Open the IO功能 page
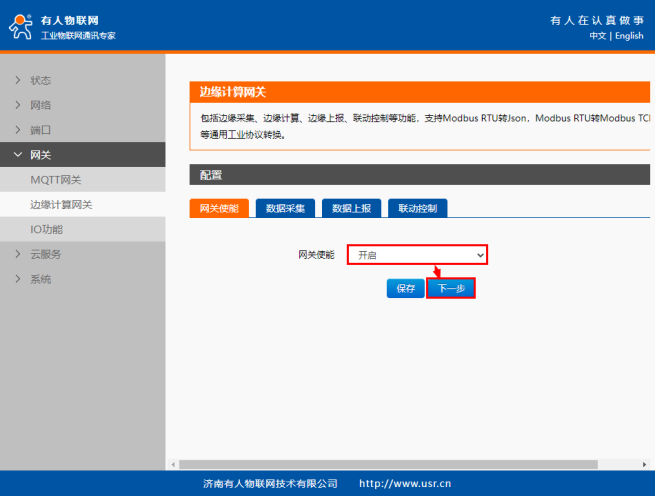The height and width of the screenshot is (496, 656). point(46,229)
